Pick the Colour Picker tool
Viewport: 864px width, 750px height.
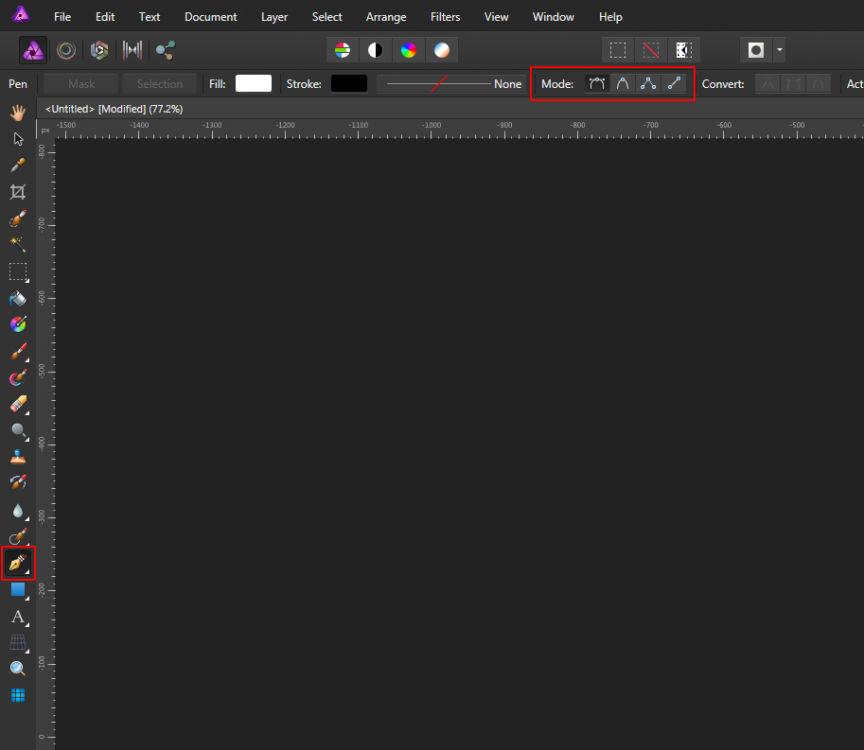pos(18,165)
